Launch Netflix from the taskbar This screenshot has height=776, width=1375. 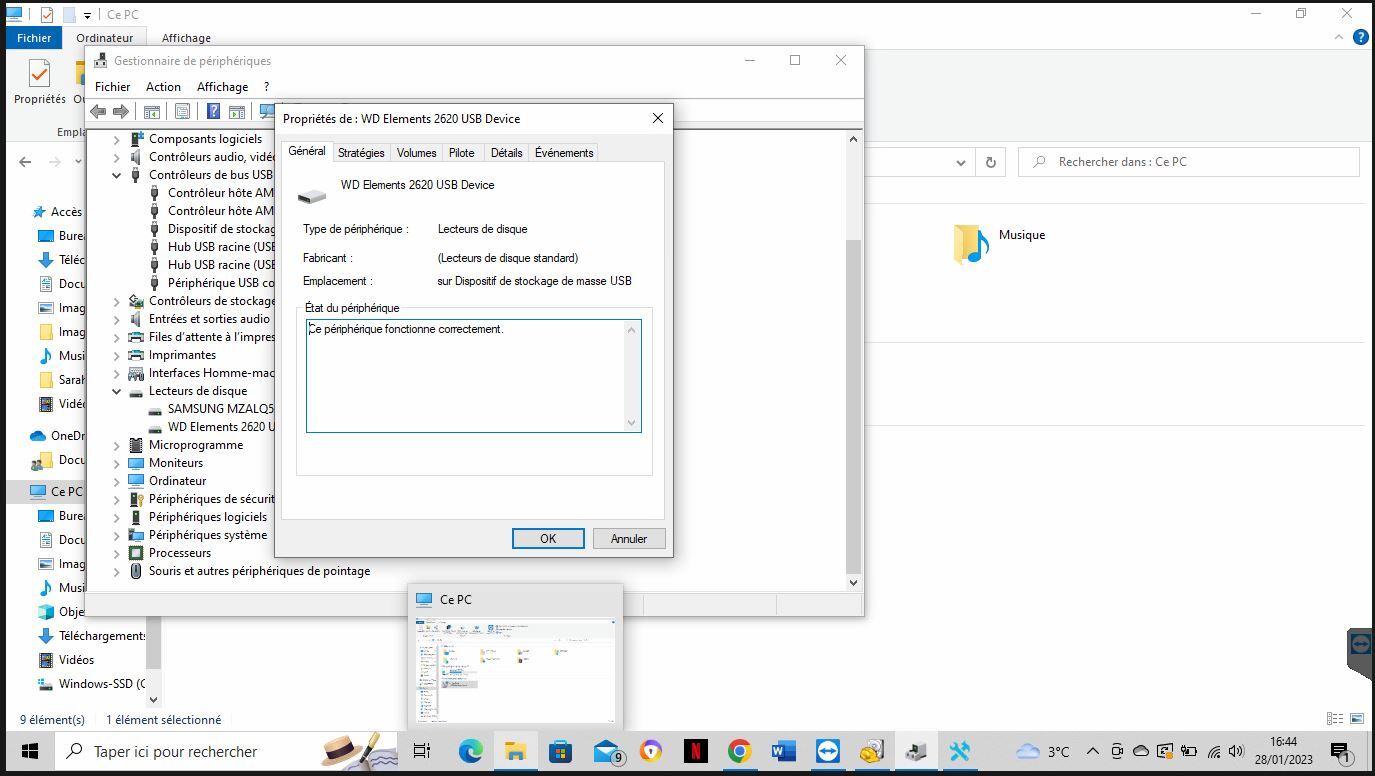695,751
